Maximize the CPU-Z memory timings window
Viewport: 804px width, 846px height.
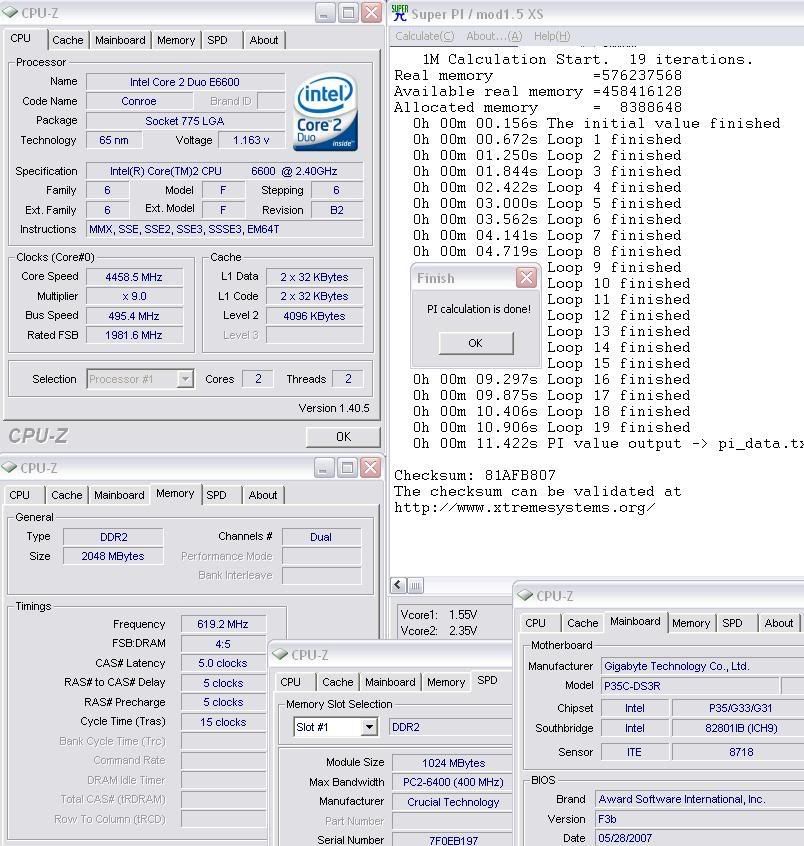[347, 468]
